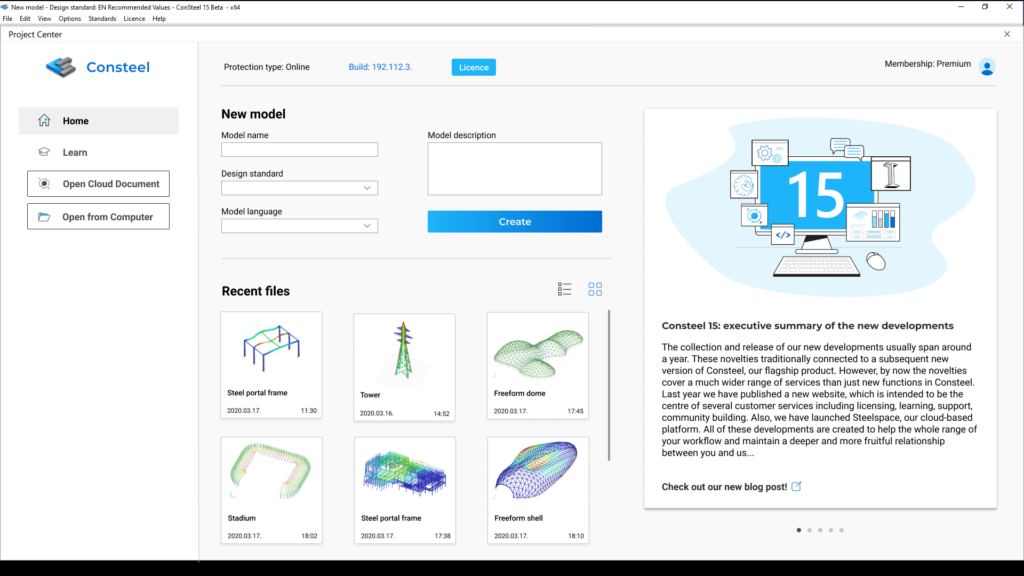The height and width of the screenshot is (576, 1024).
Task: Select the first carousel dot
Action: point(799,530)
